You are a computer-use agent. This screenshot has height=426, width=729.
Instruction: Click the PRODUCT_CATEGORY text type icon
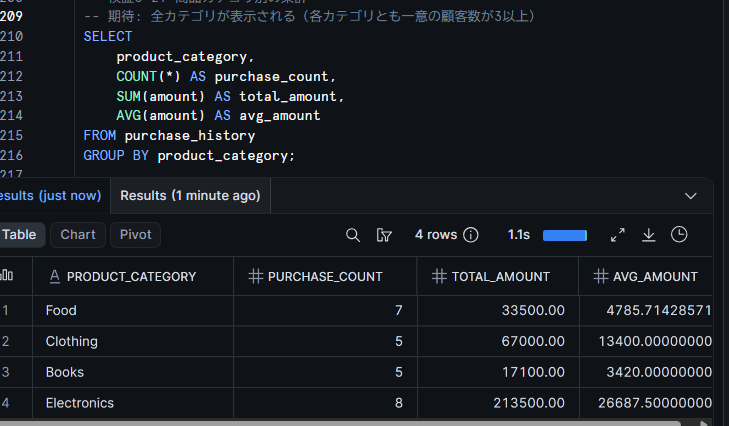tap(54, 276)
